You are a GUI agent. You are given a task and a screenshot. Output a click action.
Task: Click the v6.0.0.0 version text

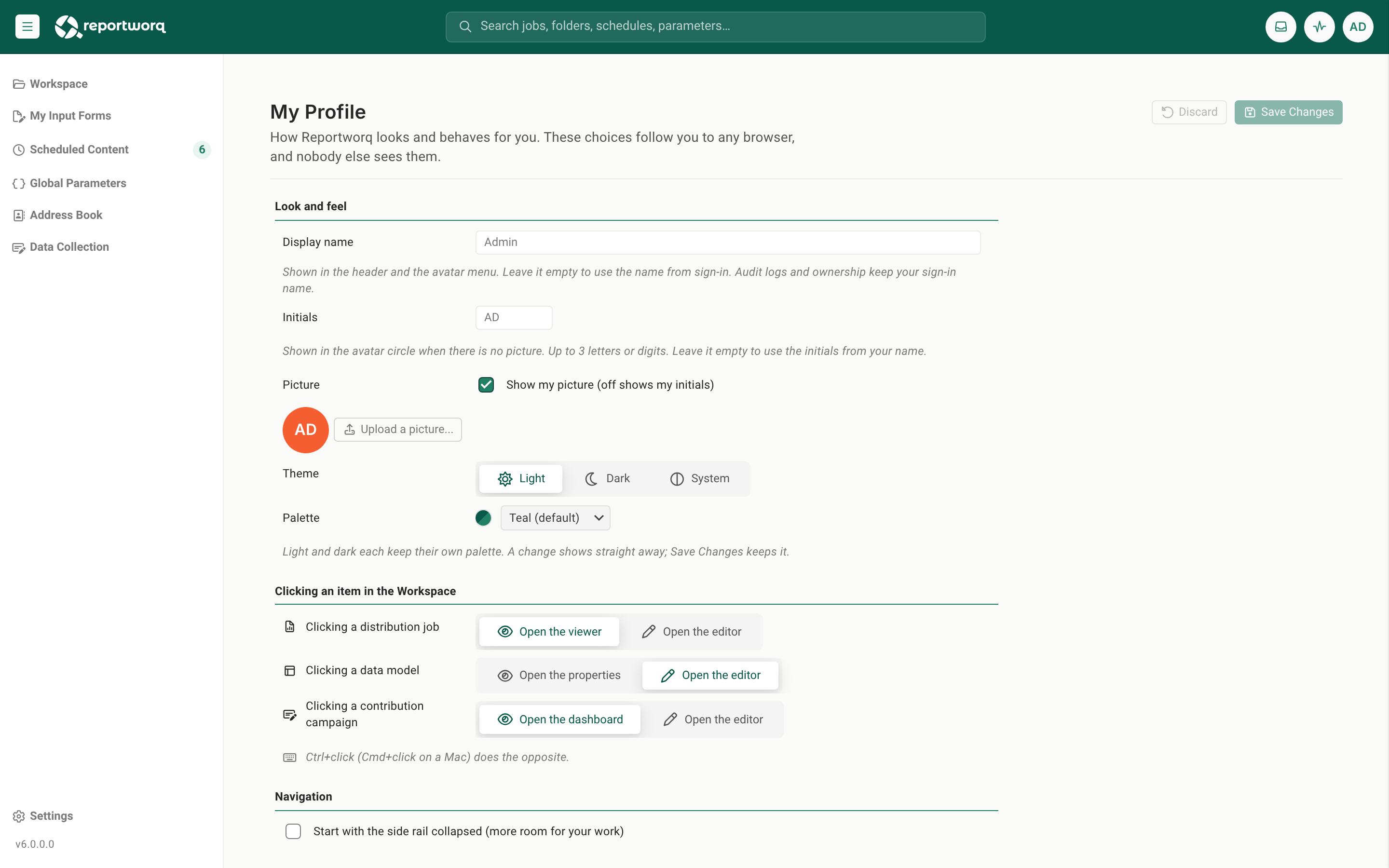pyautogui.click(x=35, y=844)
